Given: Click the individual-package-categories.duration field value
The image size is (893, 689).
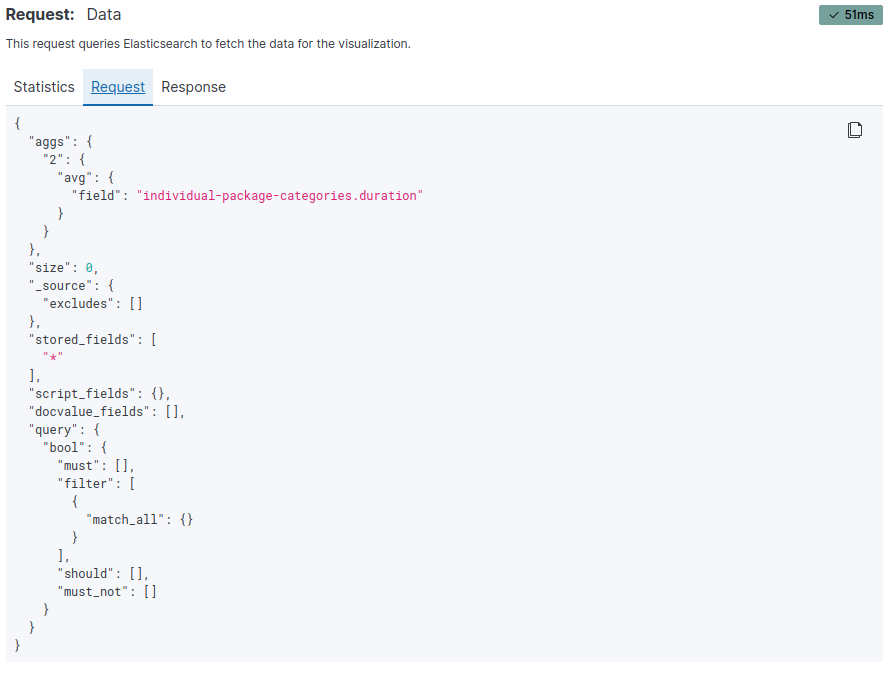Looking at the screenshot, I should click(x=280, y=196).
